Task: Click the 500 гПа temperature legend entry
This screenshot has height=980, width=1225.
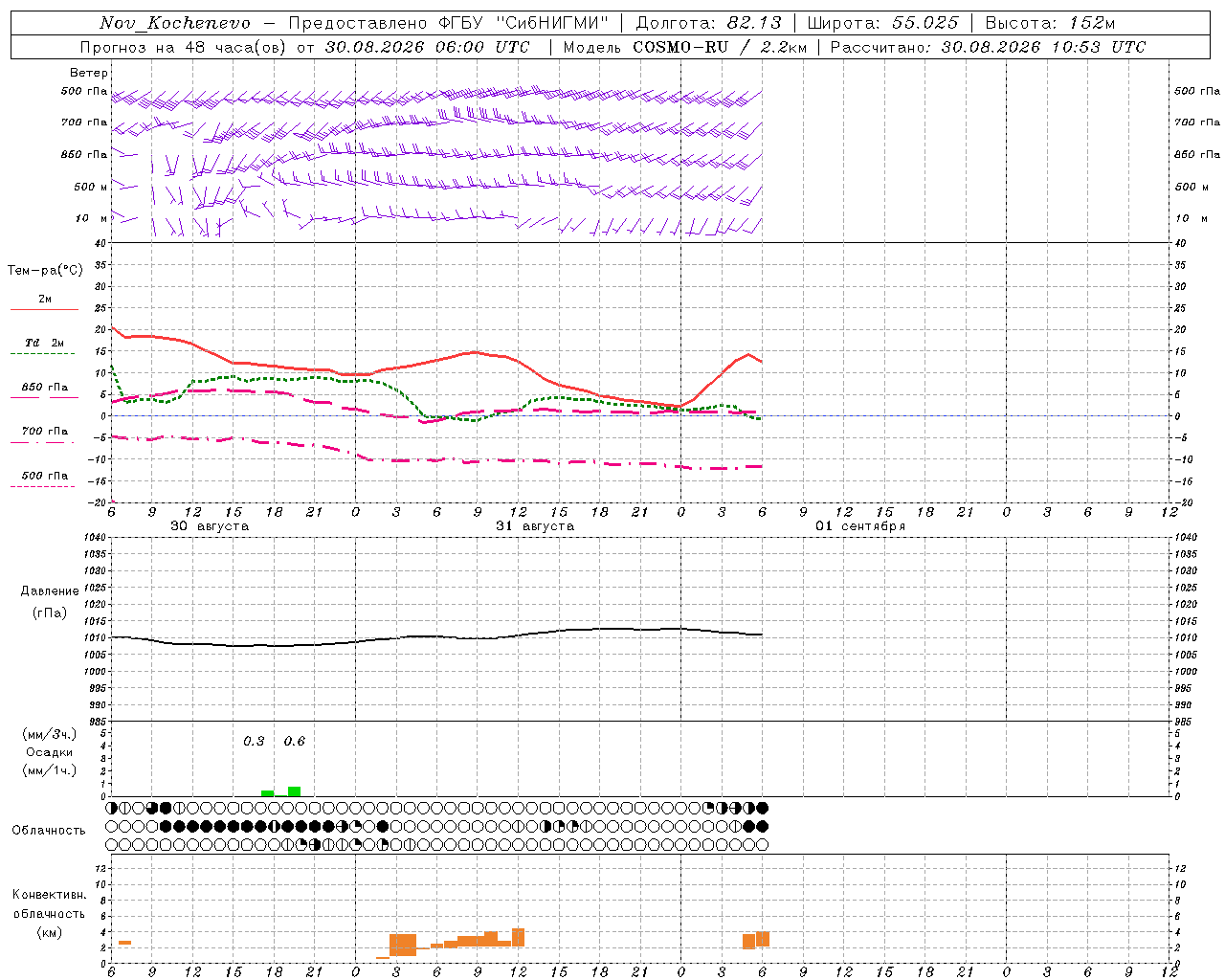Action: [x=44, y=479]
